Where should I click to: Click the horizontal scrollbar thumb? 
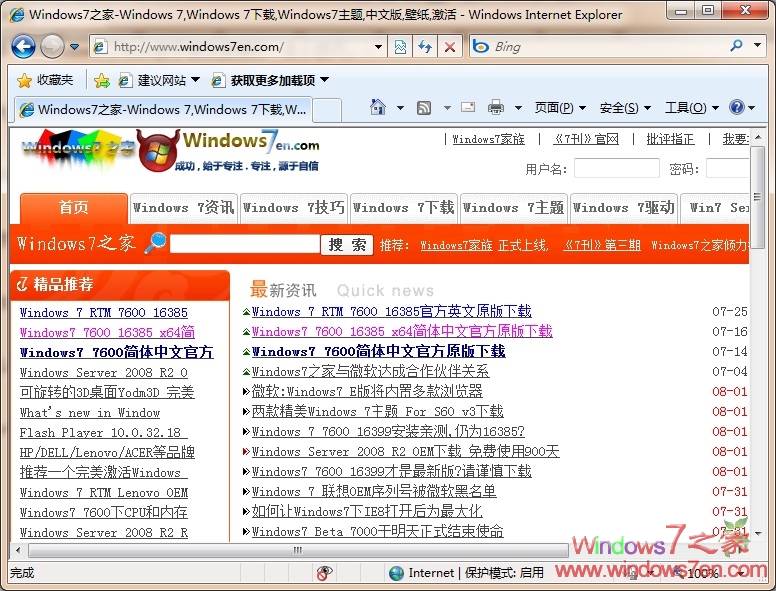pyautogui.click(x=298, y=550)
